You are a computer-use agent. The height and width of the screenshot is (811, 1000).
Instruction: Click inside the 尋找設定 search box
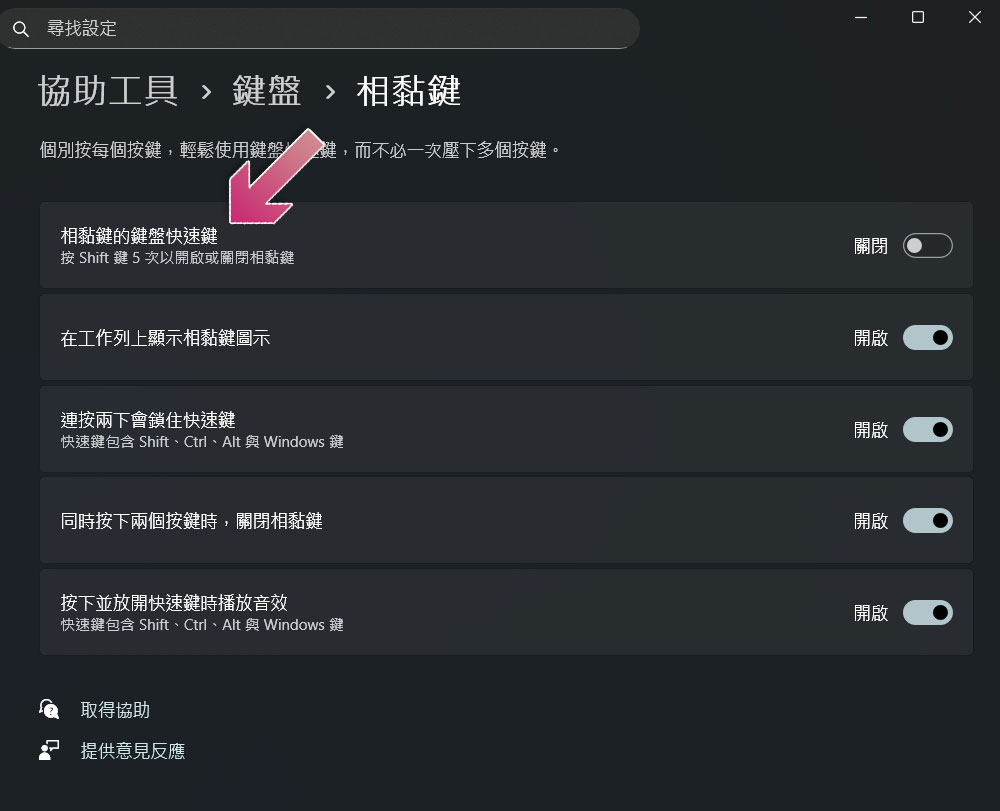point(320,28)
